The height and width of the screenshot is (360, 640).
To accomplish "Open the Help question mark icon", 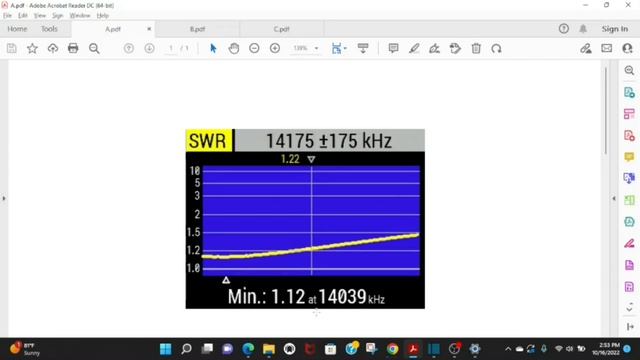I will pos(564,29).
